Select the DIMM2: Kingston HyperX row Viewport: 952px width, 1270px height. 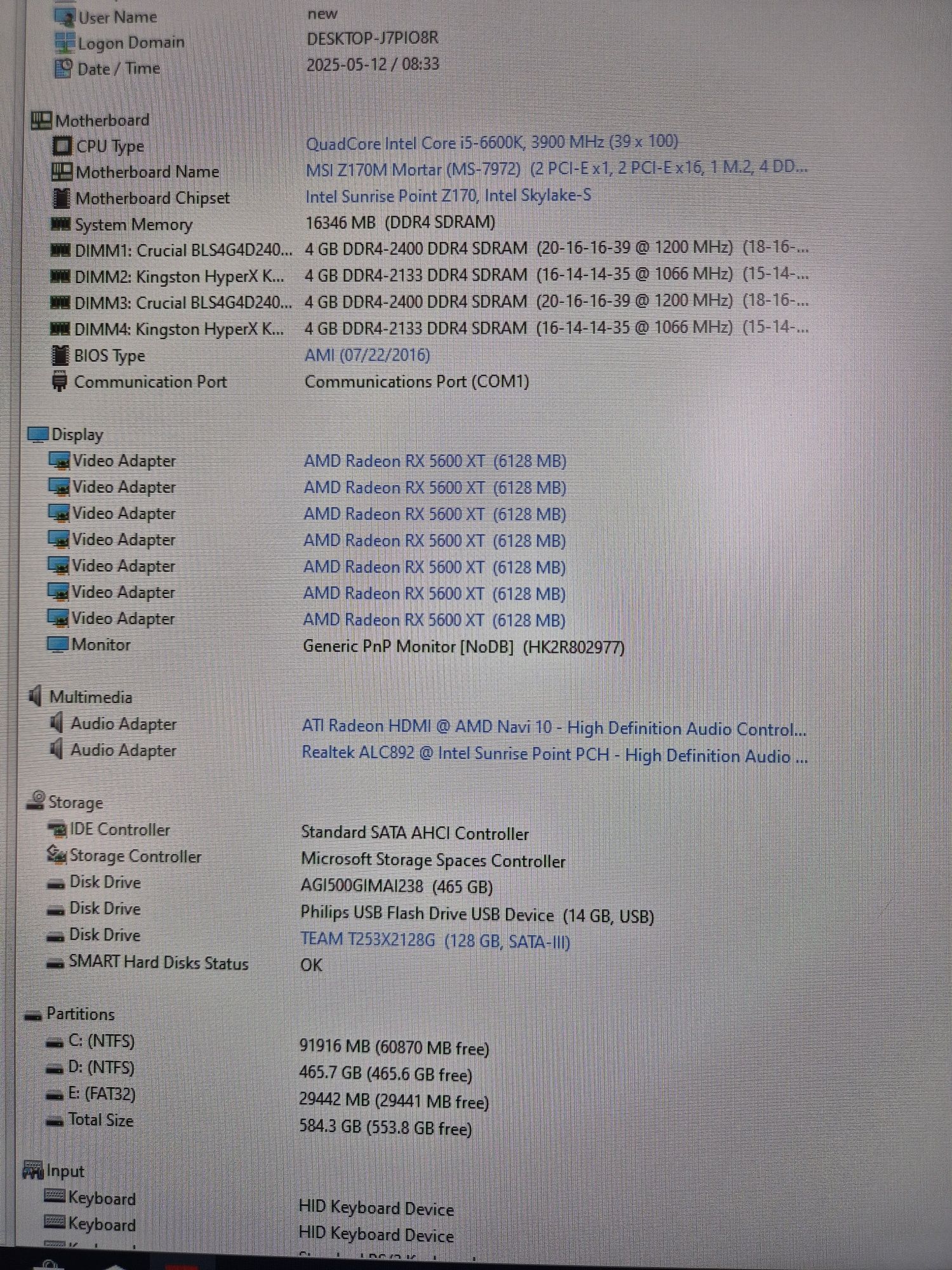click(x=429, y=276)
